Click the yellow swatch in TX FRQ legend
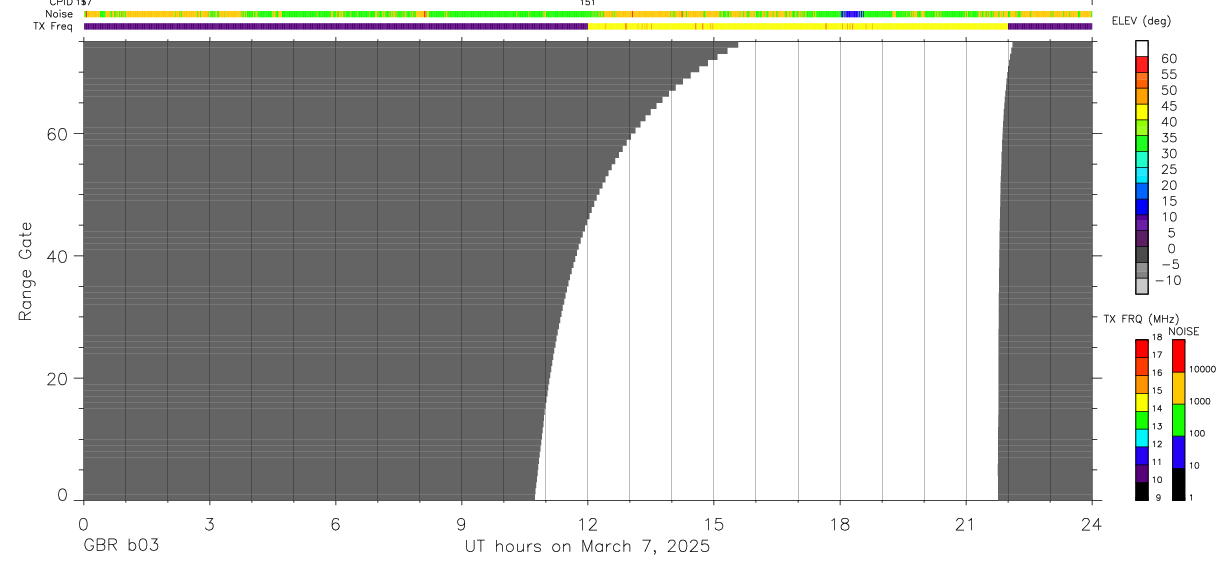 coord(1141,402)
